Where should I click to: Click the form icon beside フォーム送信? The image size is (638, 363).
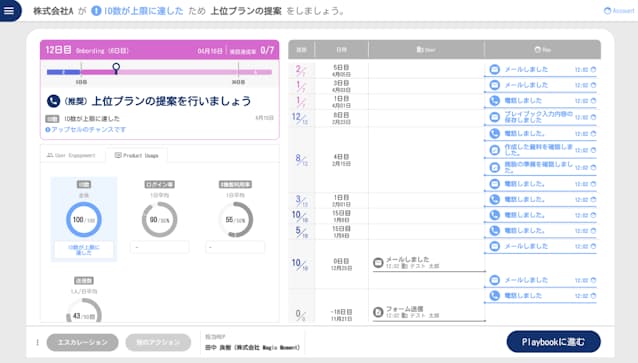[378, 312]
